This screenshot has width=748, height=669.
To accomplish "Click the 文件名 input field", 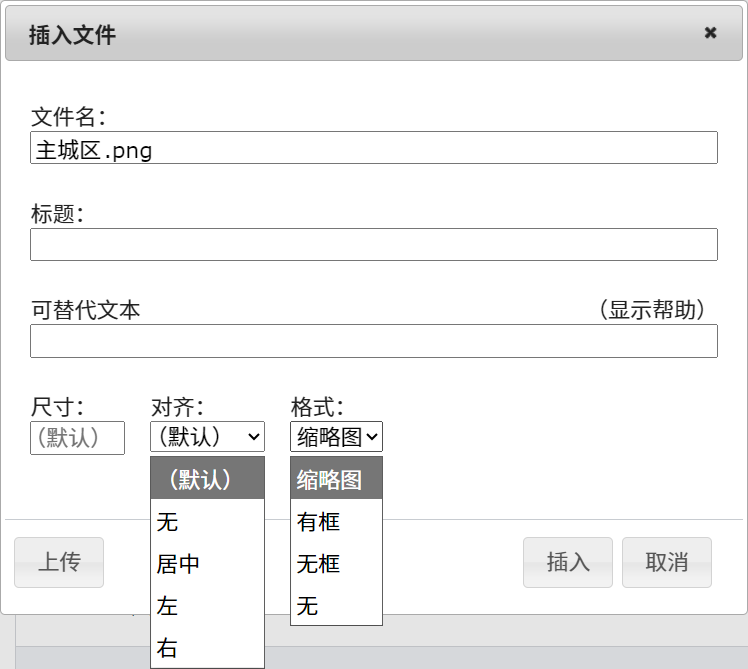I will [373, 148].
